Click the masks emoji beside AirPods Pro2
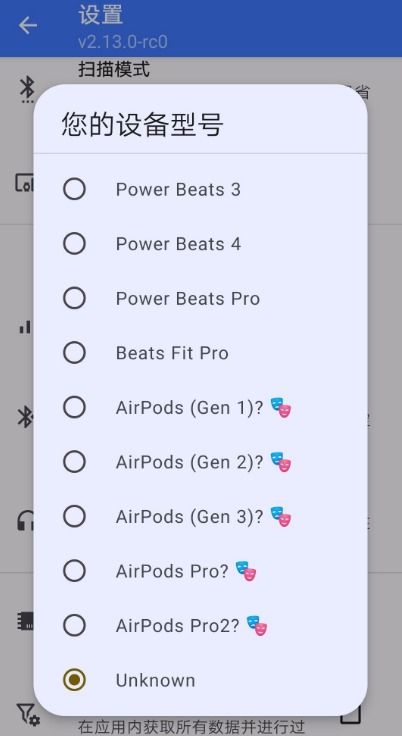402x736 pixels. point(256,625)
